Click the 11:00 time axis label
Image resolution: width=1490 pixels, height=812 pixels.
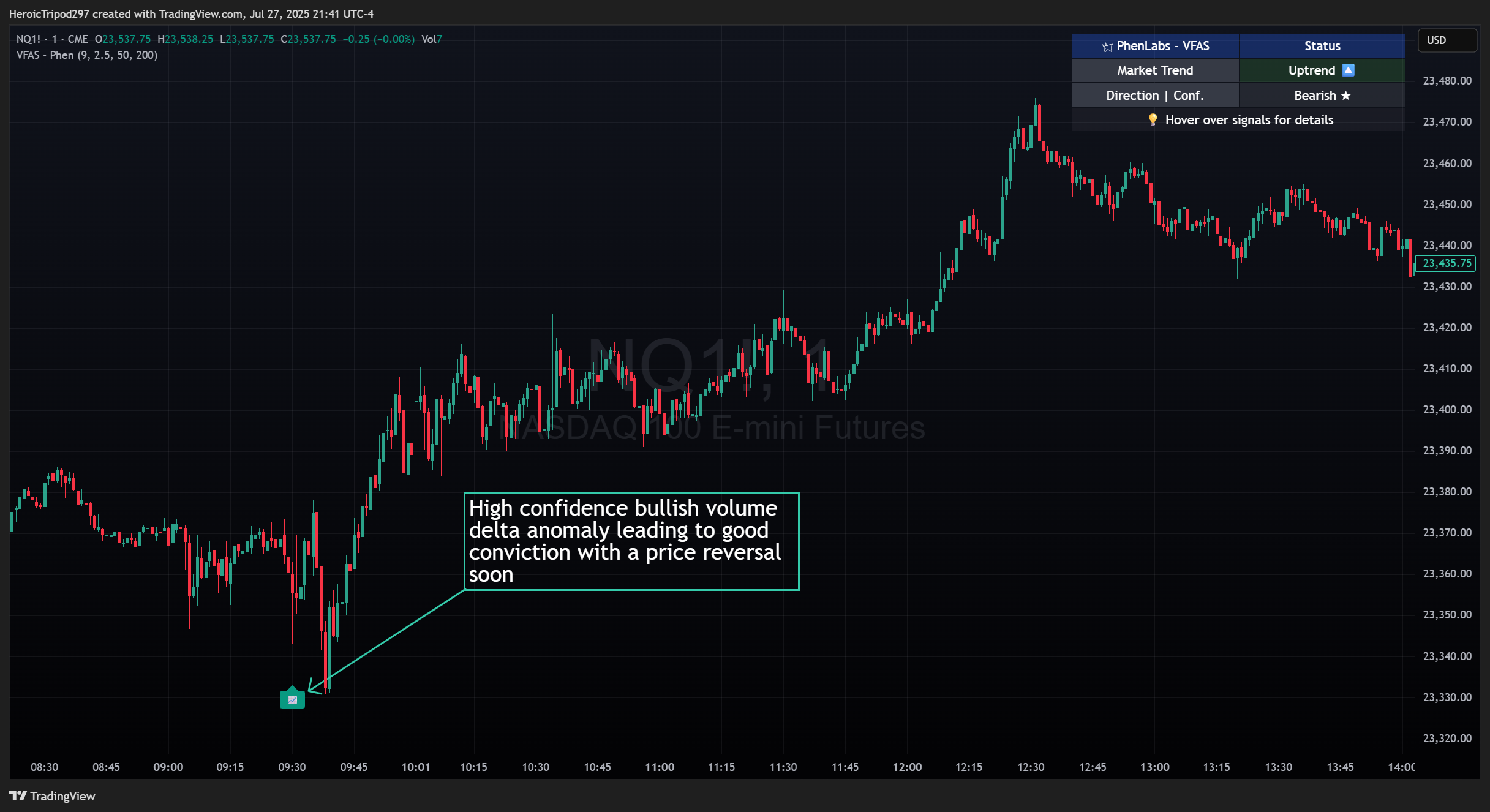(660, 767)
